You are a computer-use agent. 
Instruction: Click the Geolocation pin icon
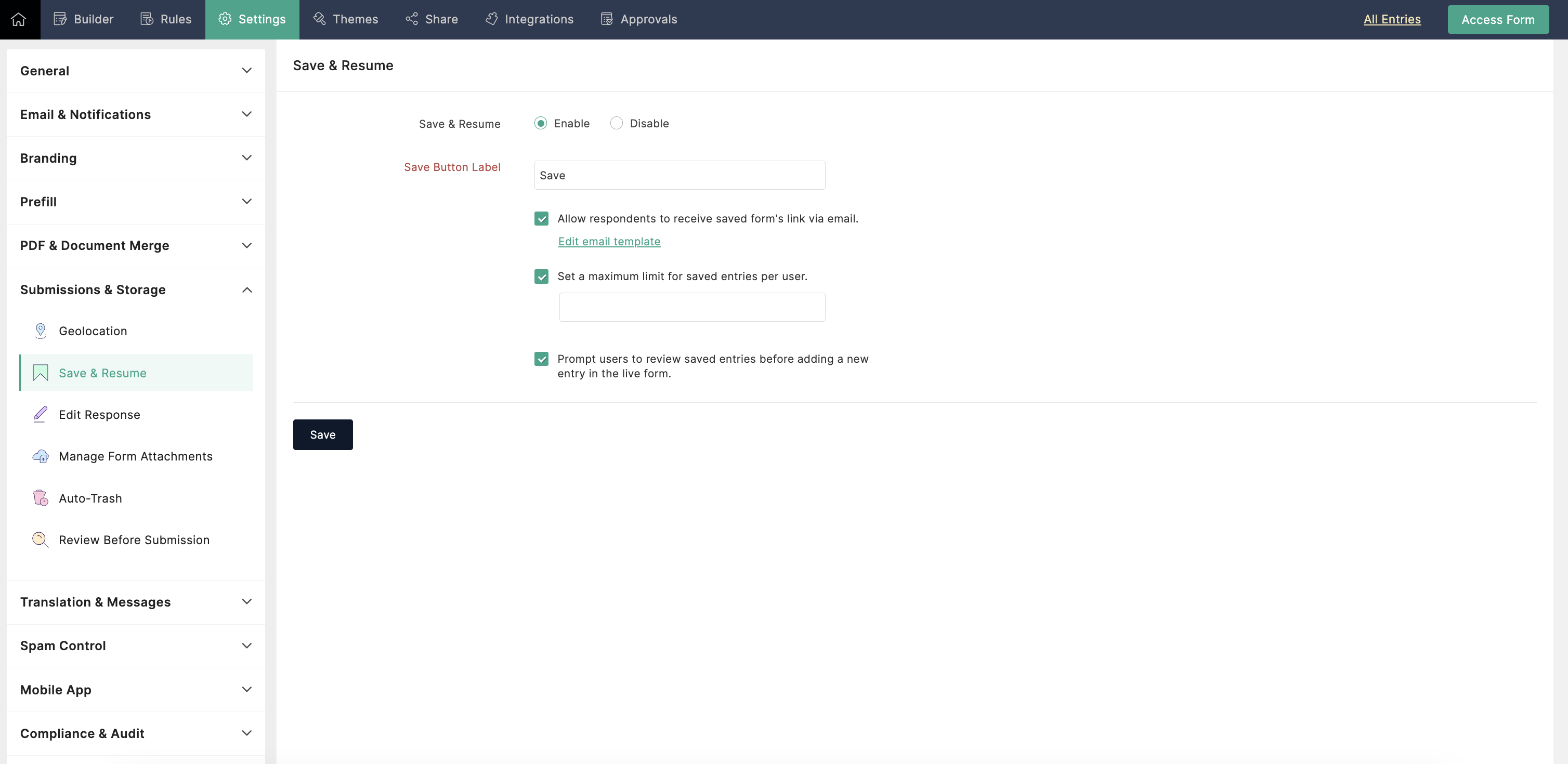pos(40,331)
